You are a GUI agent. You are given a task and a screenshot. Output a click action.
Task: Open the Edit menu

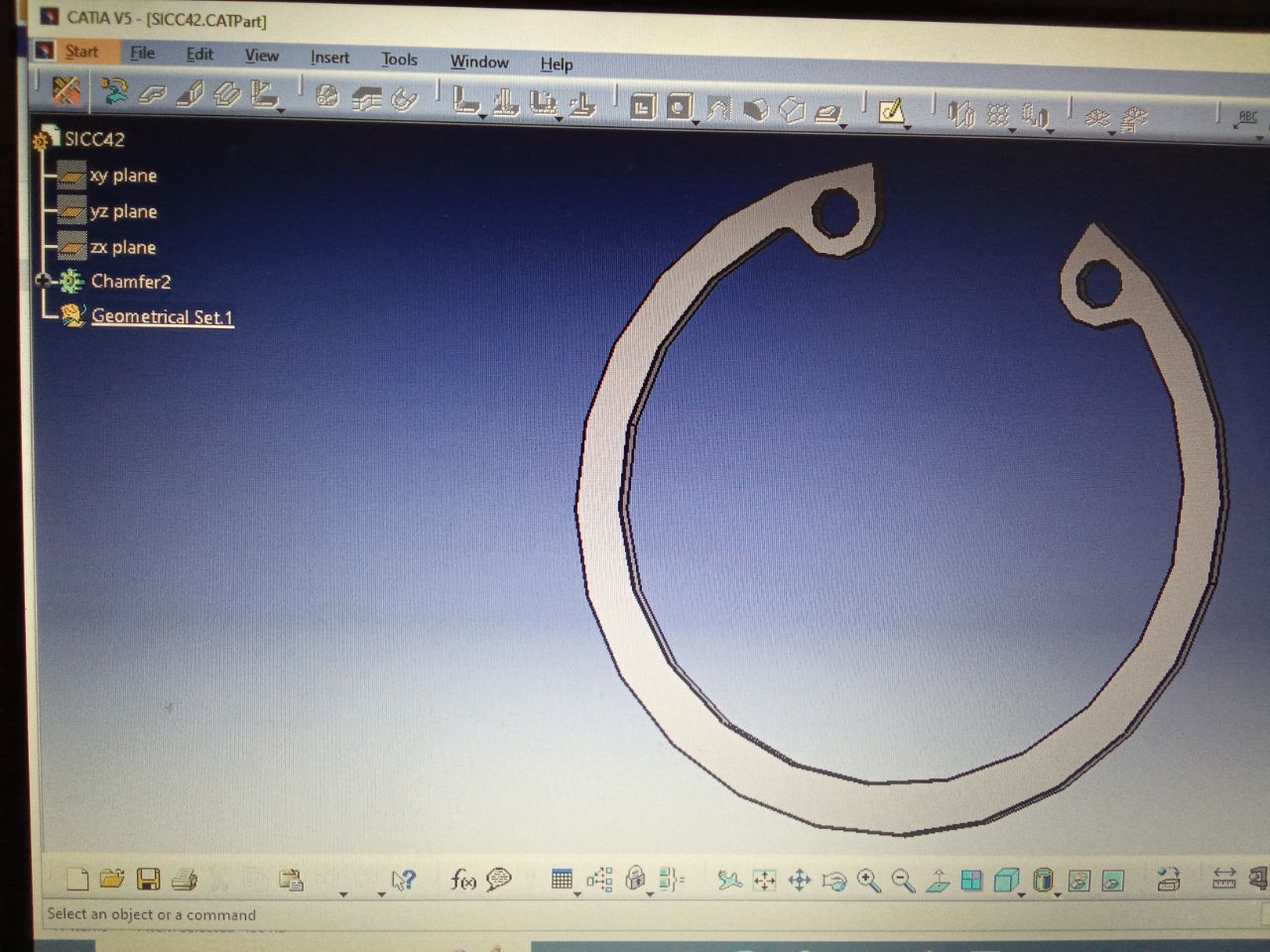click(x=199, y=54)
